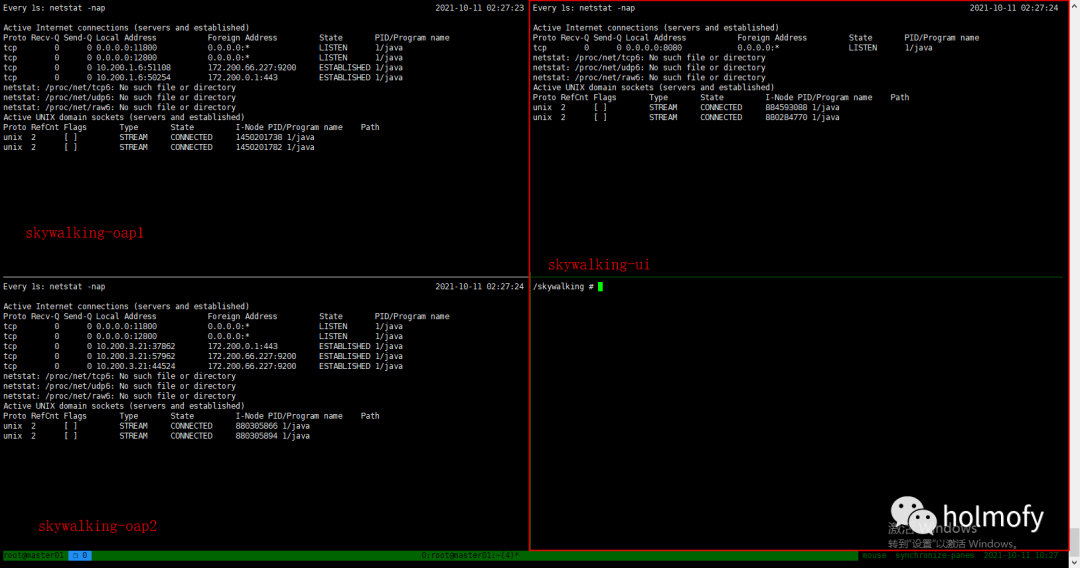Click foreign address 172.200.66.227:9200 in the 10.200.1.6:51108 row
Screen dimensions: 1080x568
[x=252, y=68]
